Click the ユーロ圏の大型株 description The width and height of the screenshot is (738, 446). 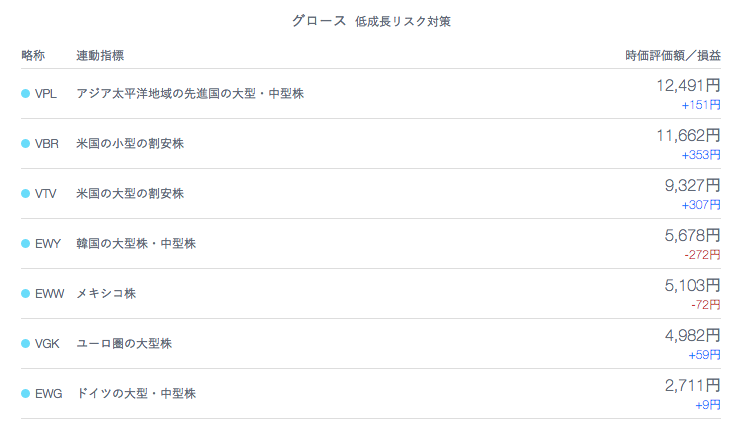coord(124,343)
